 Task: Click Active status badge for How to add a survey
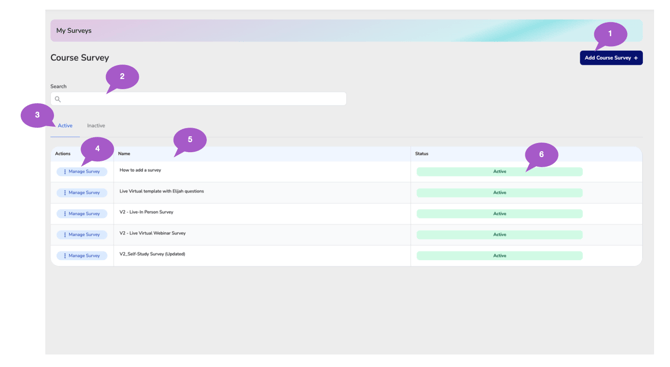click(500, 171)
